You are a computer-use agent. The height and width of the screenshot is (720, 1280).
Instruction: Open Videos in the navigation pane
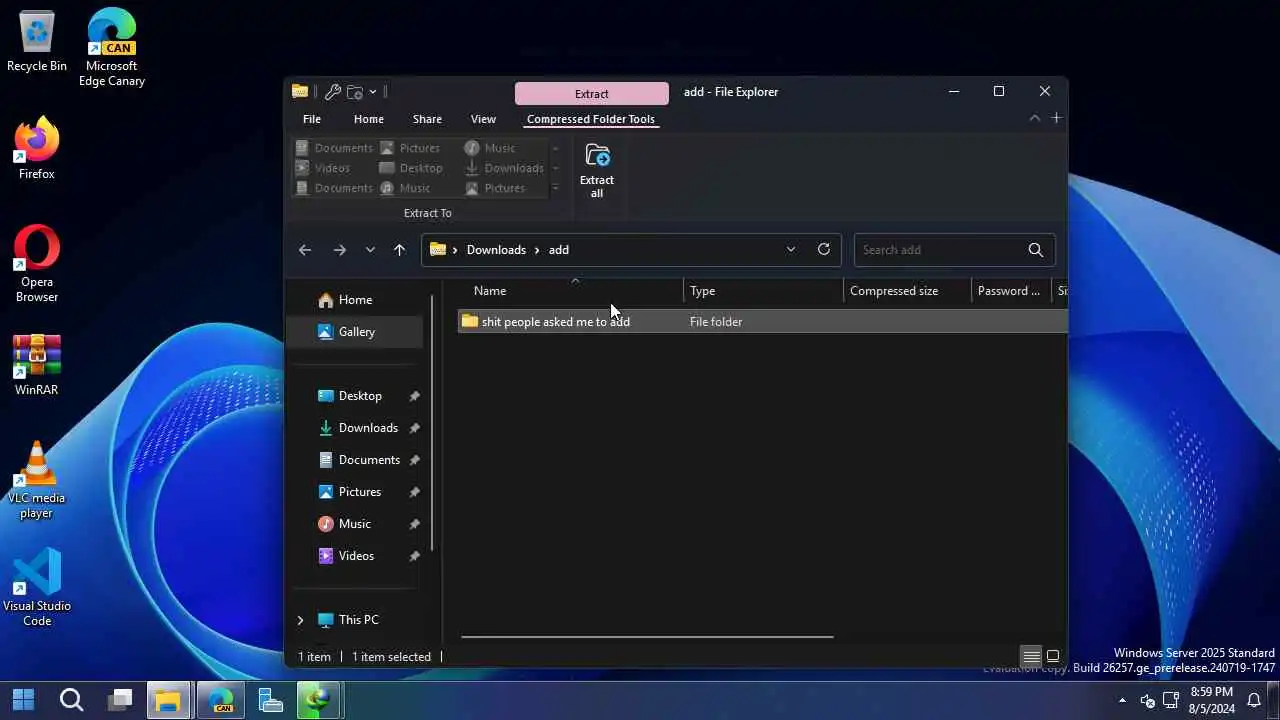coord(356,556)
